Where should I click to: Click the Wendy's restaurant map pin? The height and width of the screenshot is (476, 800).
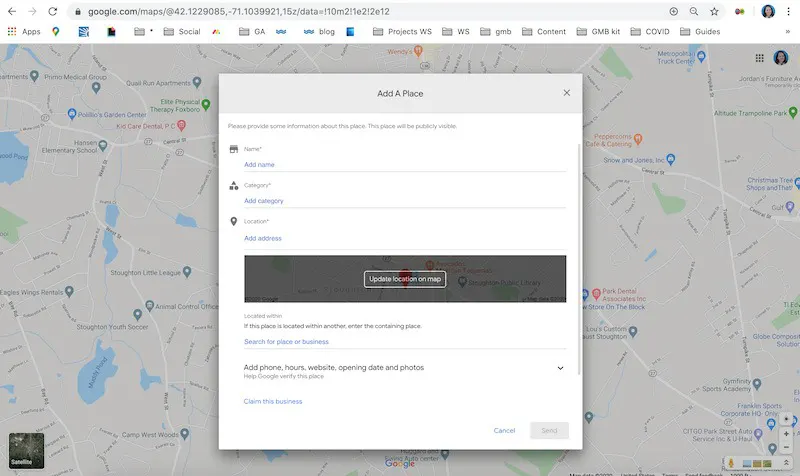(418, 51)
